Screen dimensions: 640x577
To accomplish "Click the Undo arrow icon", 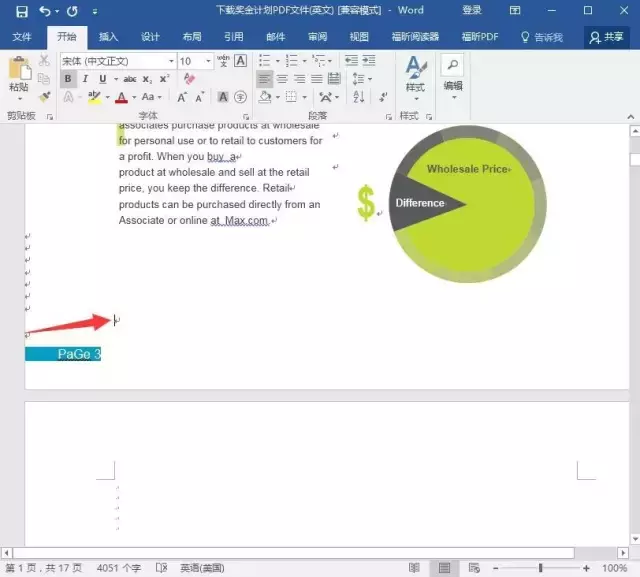I will click(44, 11).
